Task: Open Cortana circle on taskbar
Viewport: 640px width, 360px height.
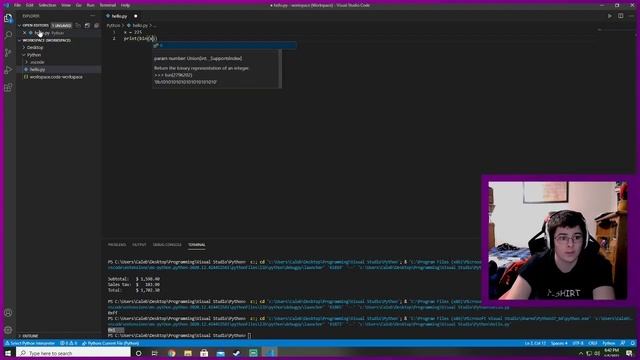Action: click(x=138, y=353)
